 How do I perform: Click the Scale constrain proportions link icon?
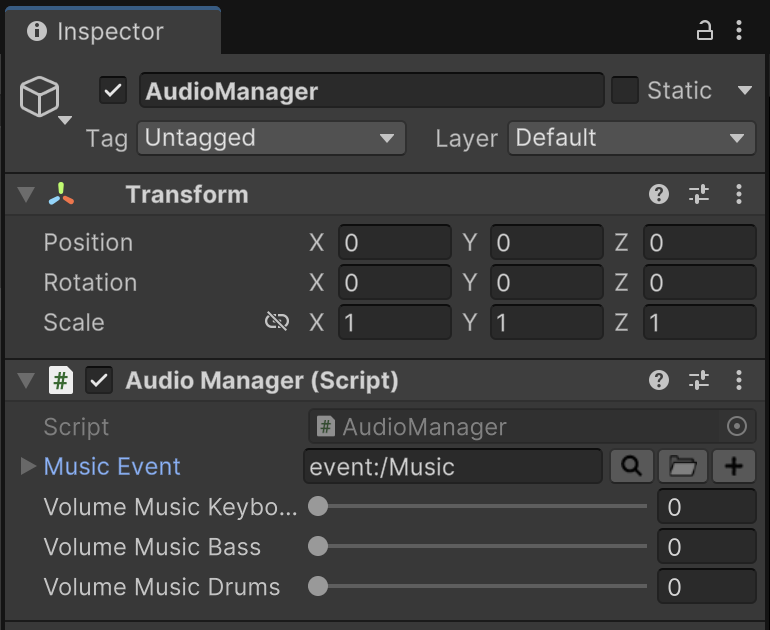click(x=277, y=322)
